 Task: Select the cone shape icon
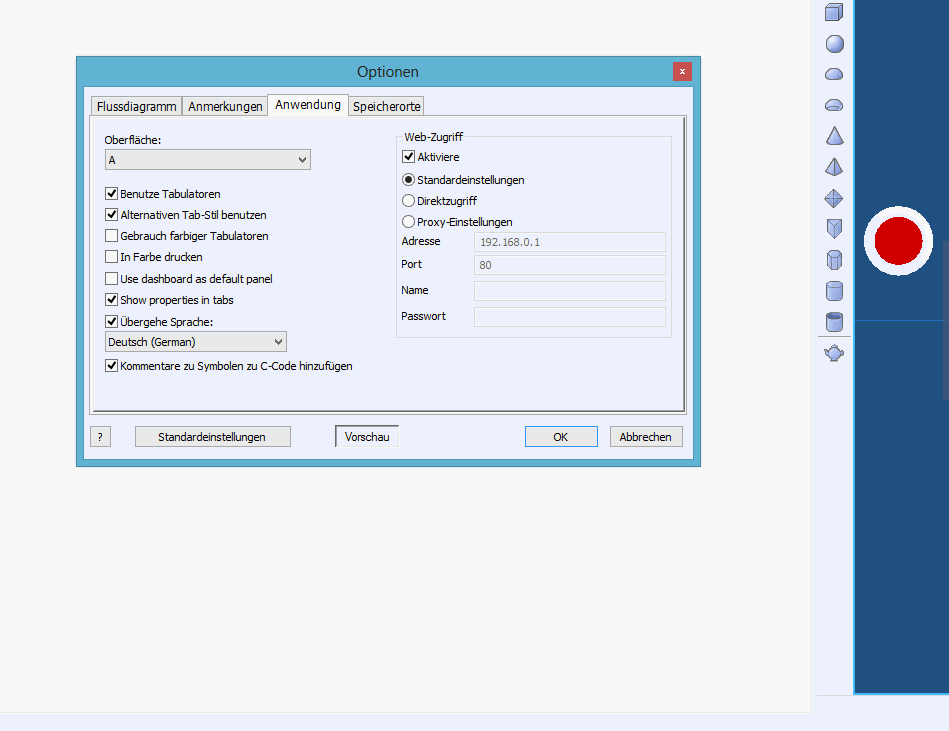(834, 136)
